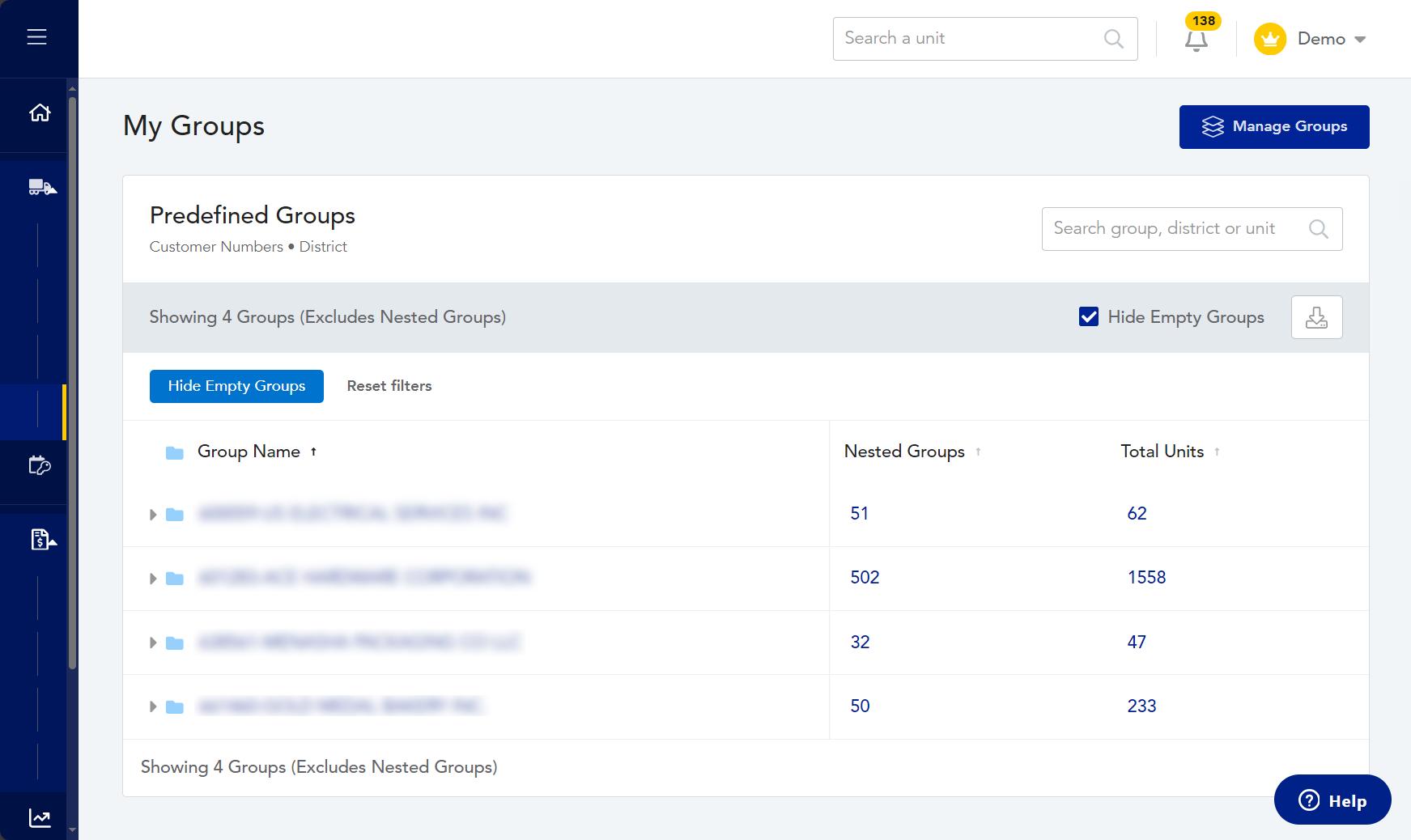1411x840 pixels.
Task: Expand the group row with 233 units
Action: tap(153, 707)
